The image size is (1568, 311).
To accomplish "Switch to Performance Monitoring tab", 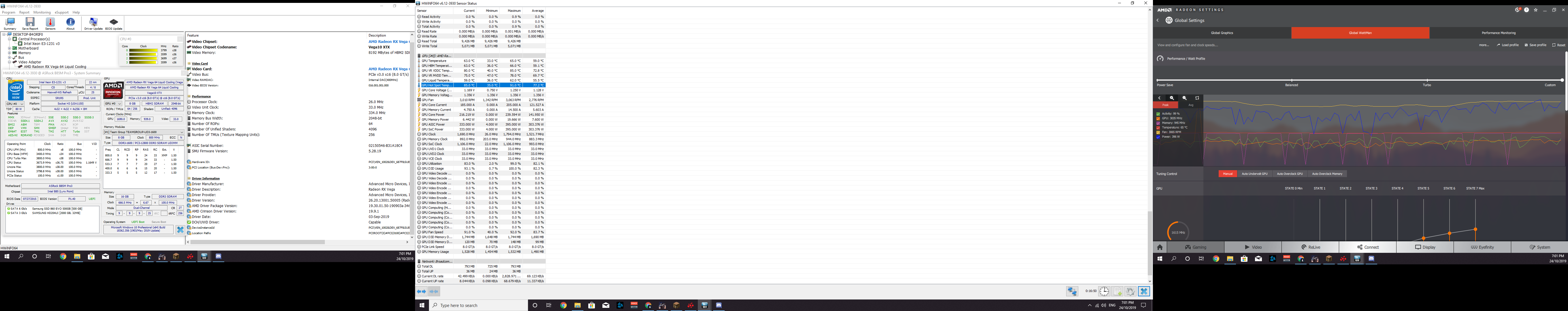I will coord(1498,33).
